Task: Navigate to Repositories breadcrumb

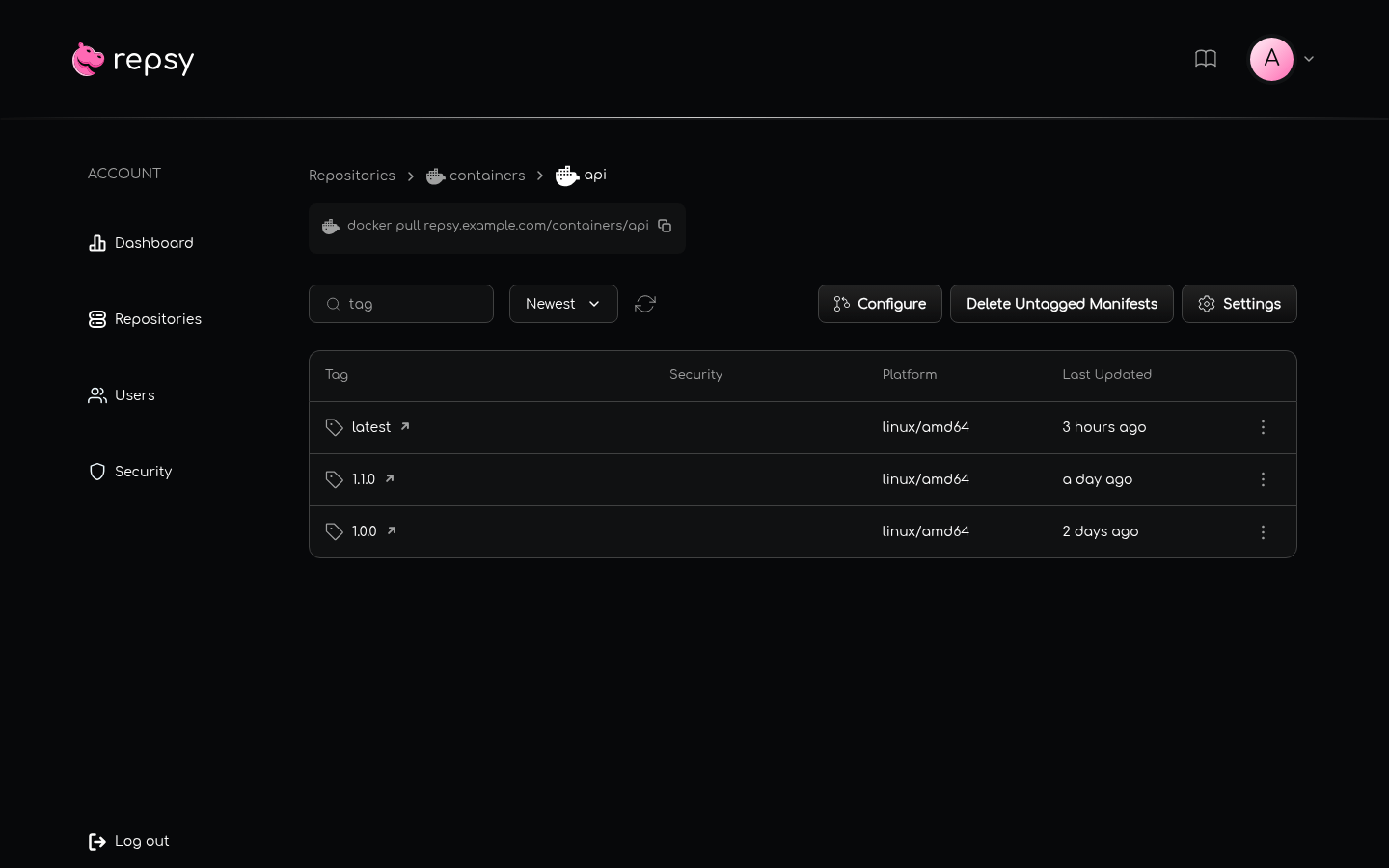Action: [x=352, y=176]
